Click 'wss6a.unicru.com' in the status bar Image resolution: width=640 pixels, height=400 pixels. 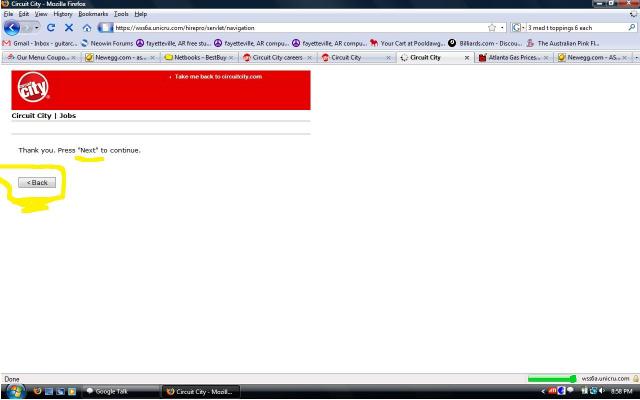tap(605, 379)
